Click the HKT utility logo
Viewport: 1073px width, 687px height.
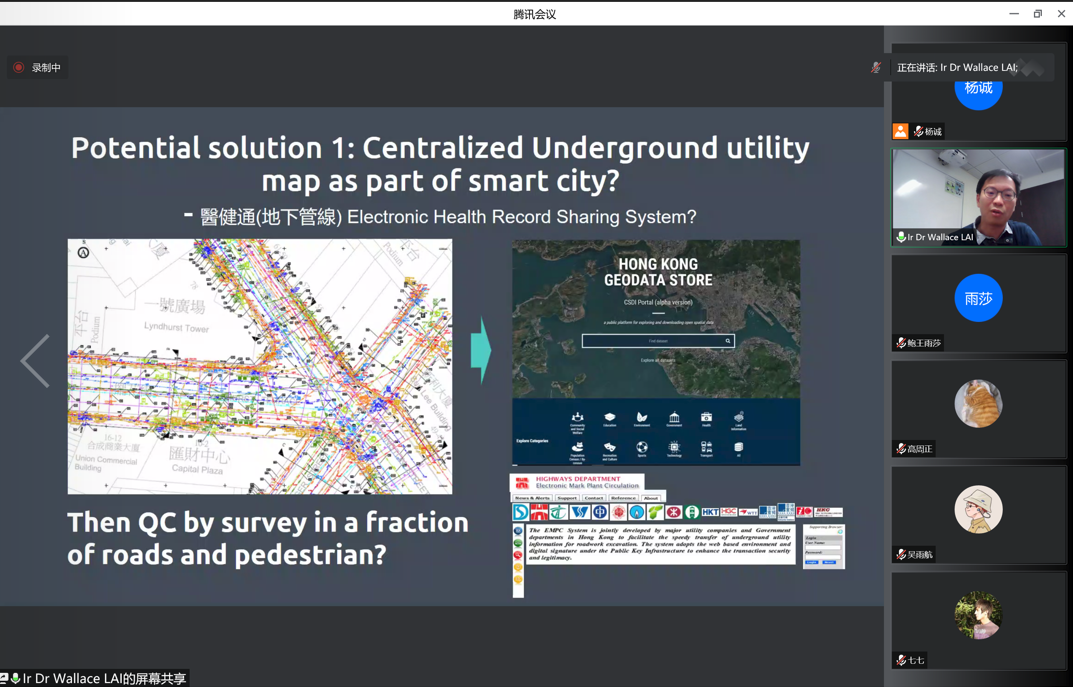710,512
